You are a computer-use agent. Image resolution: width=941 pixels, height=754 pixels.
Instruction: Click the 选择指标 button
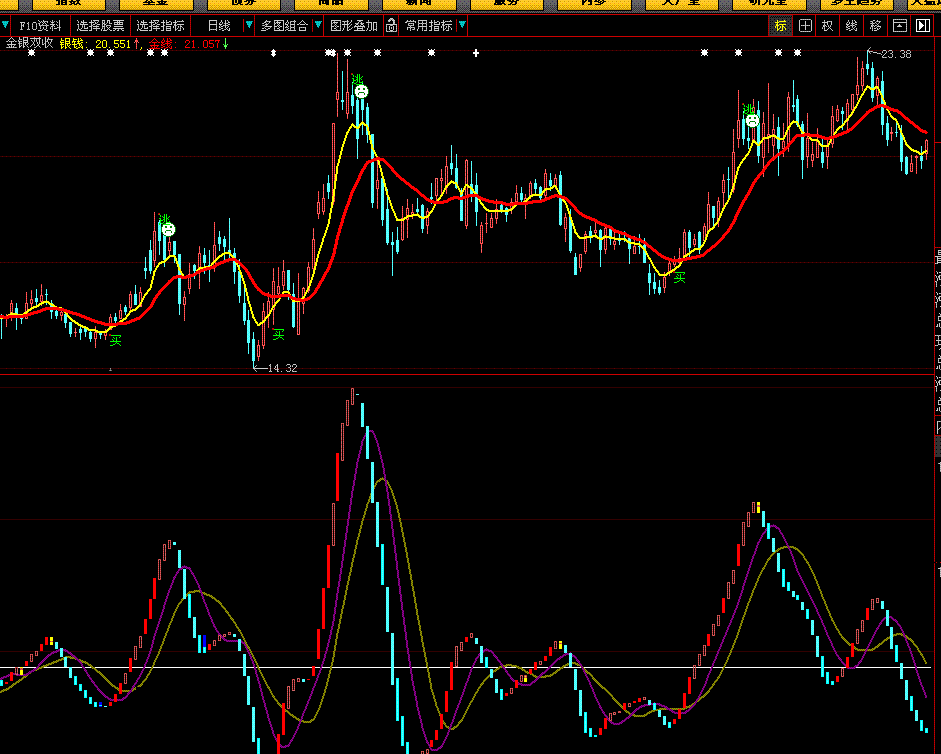pos(160,26)
